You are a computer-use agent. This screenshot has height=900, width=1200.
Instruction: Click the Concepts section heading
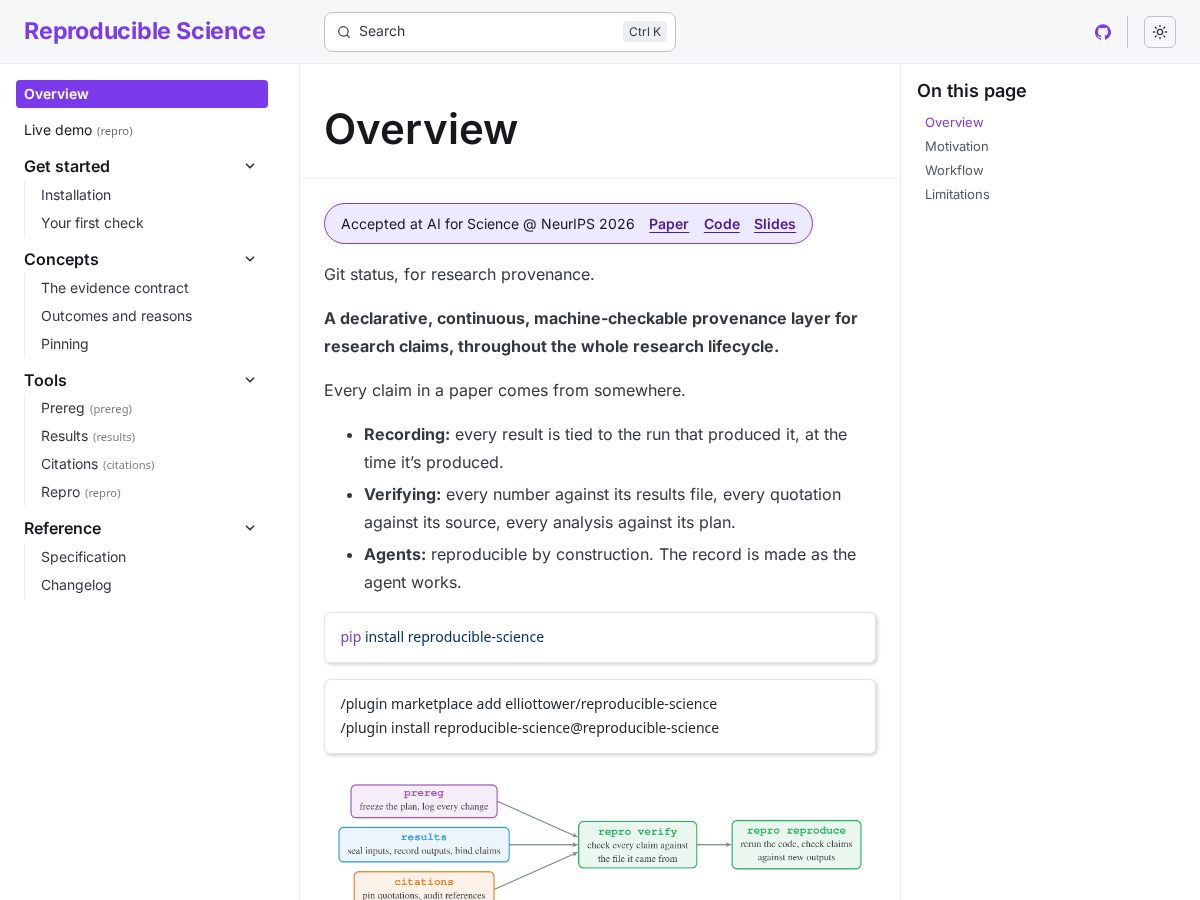[x=61, y=259]
